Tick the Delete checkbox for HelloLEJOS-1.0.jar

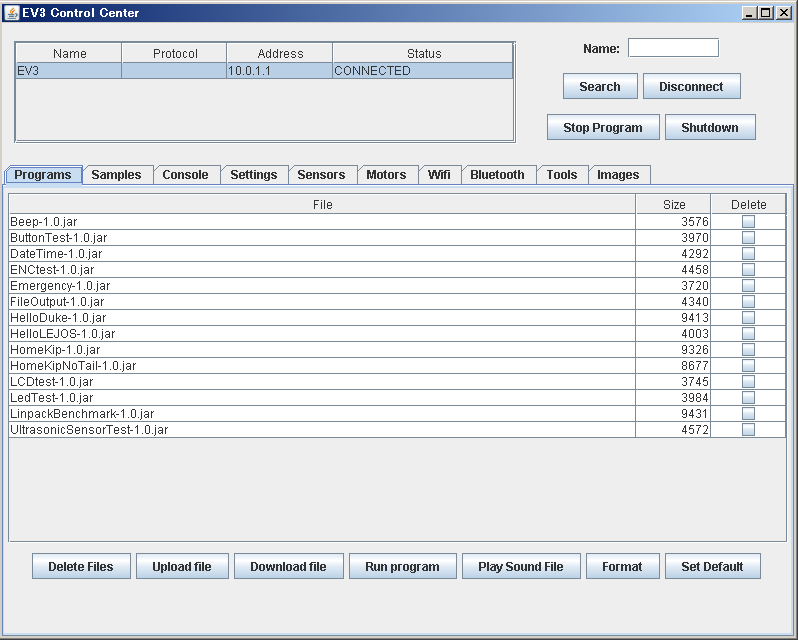click(748, 334)
